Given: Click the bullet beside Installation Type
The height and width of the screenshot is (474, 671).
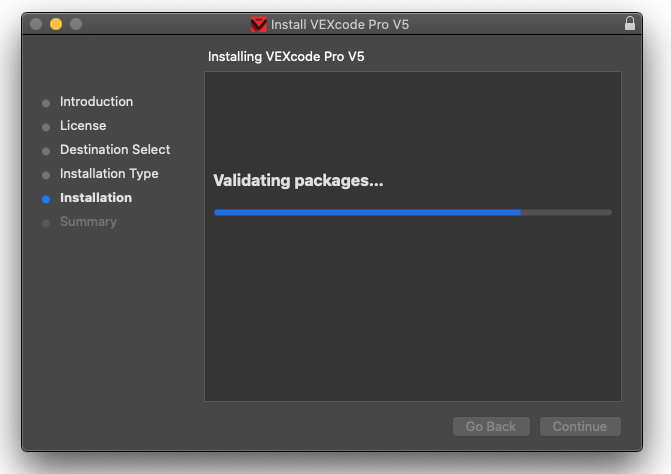Looking at the screenshot, I should coord(46,175).
